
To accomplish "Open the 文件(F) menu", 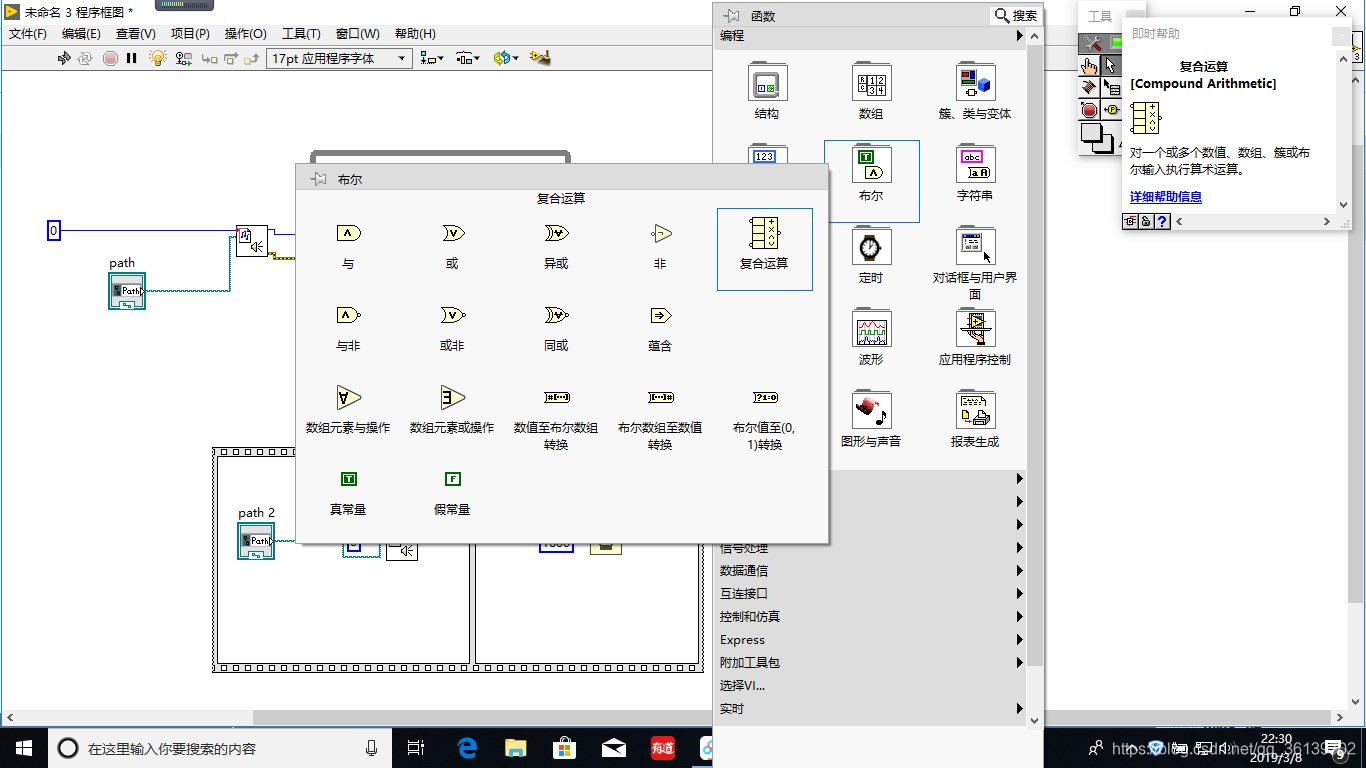I will point(28,34).
